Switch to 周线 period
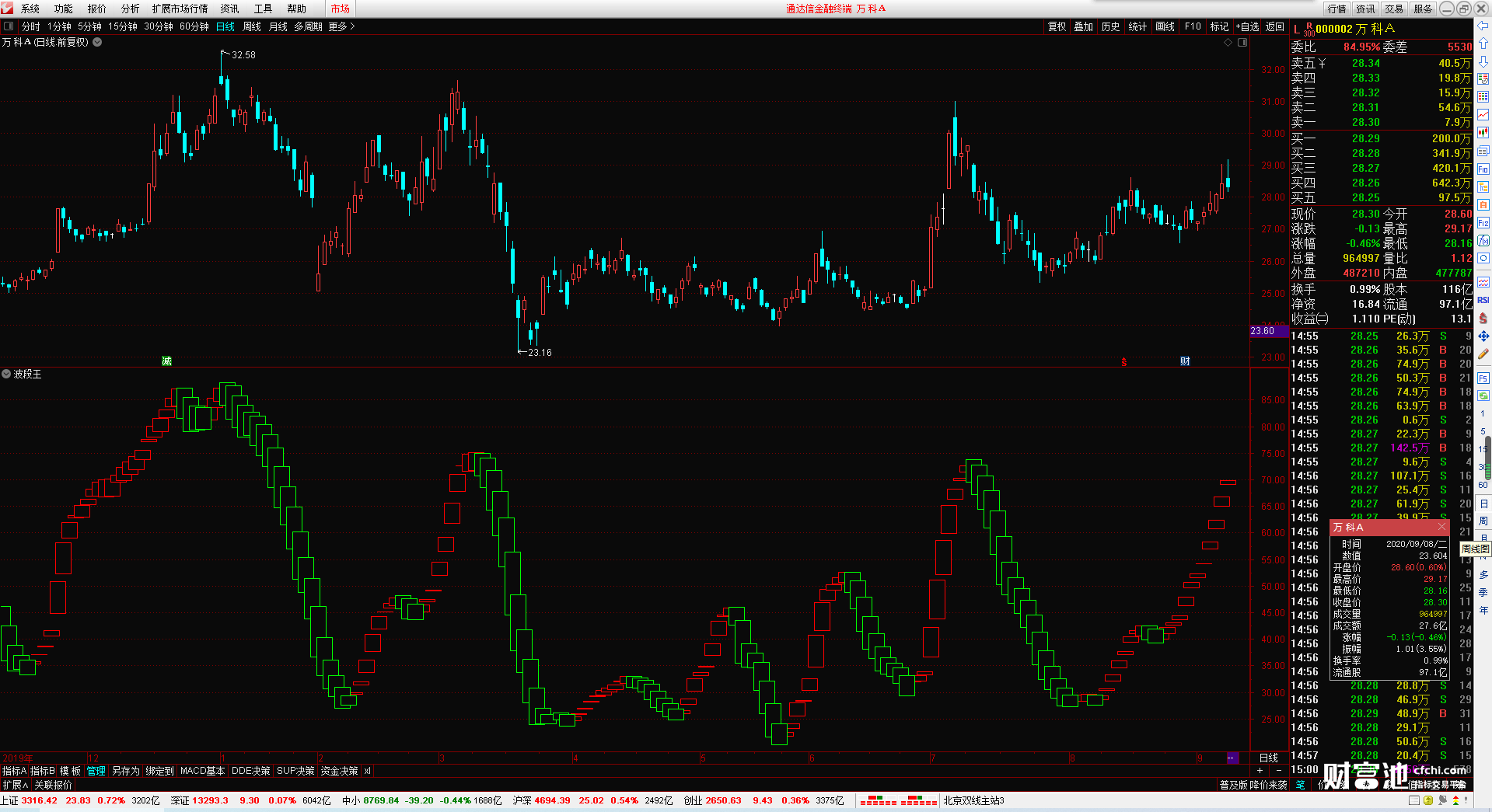Image resolution: width=1492 pixels, height=812 pixels. tap(252, 26)
